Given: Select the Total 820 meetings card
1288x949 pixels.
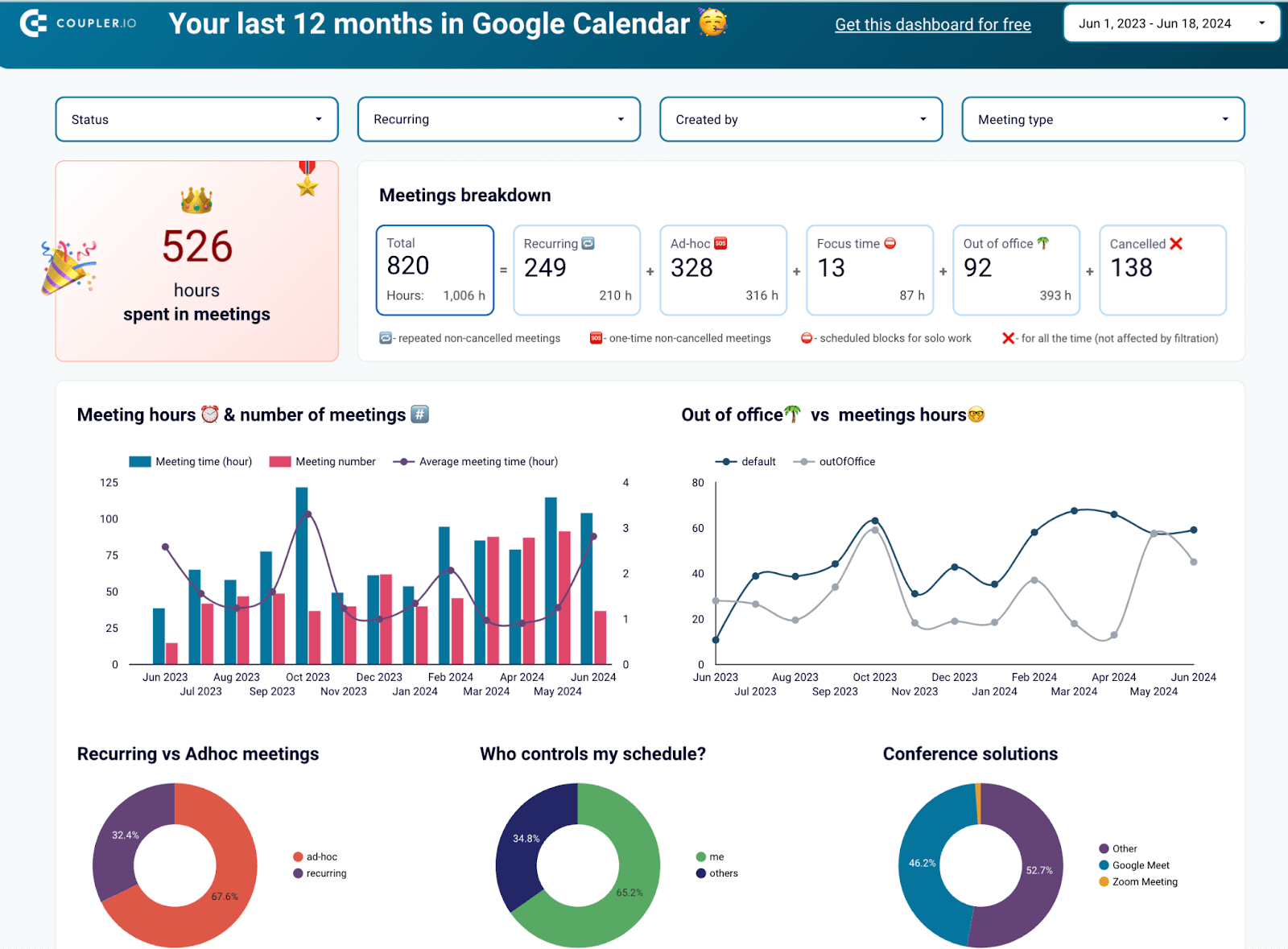Looking at the screenshot, I should click(x=435, y=270).
